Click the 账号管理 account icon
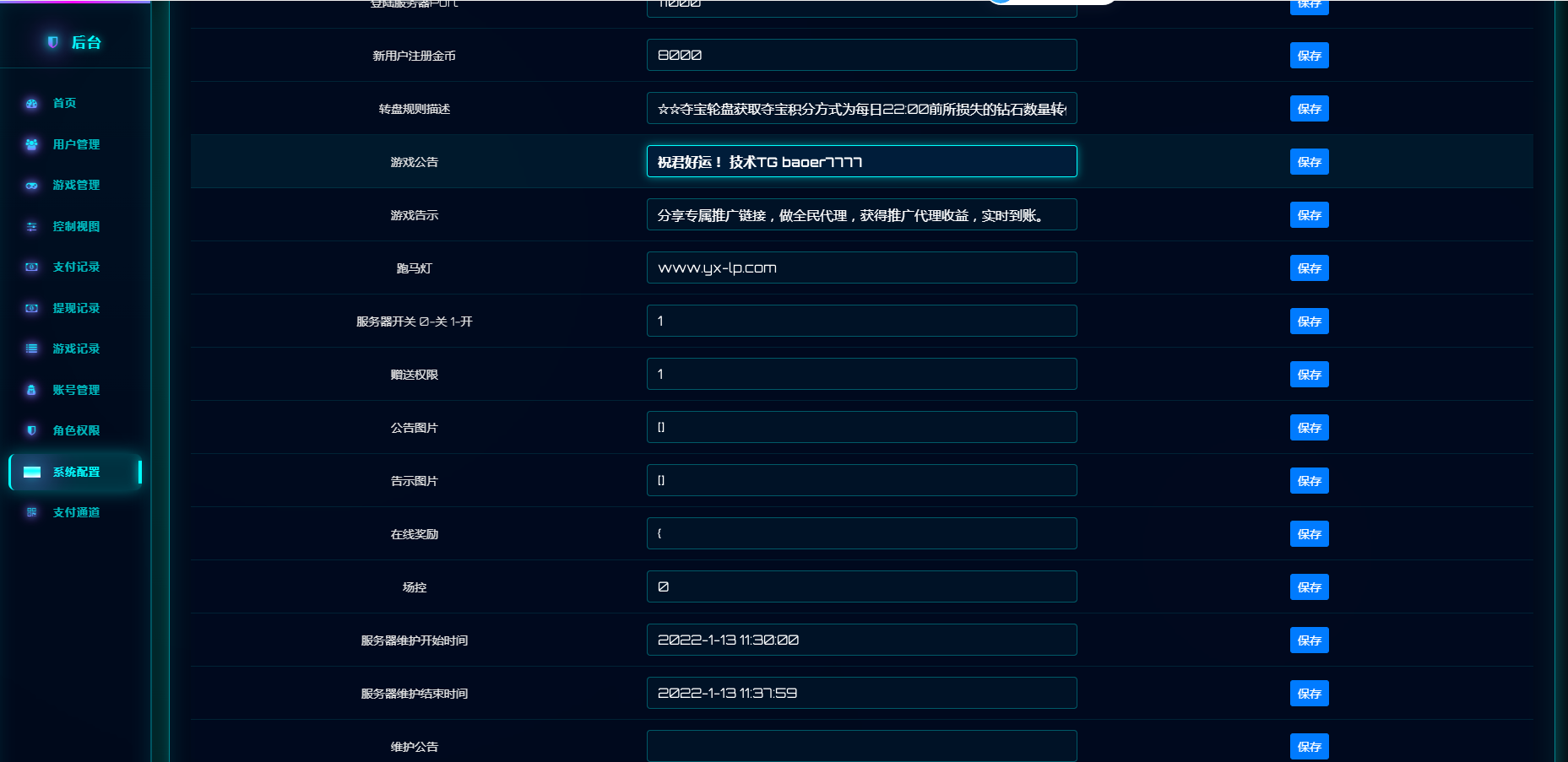This screenshot has height=762, width=1568. 31,390
